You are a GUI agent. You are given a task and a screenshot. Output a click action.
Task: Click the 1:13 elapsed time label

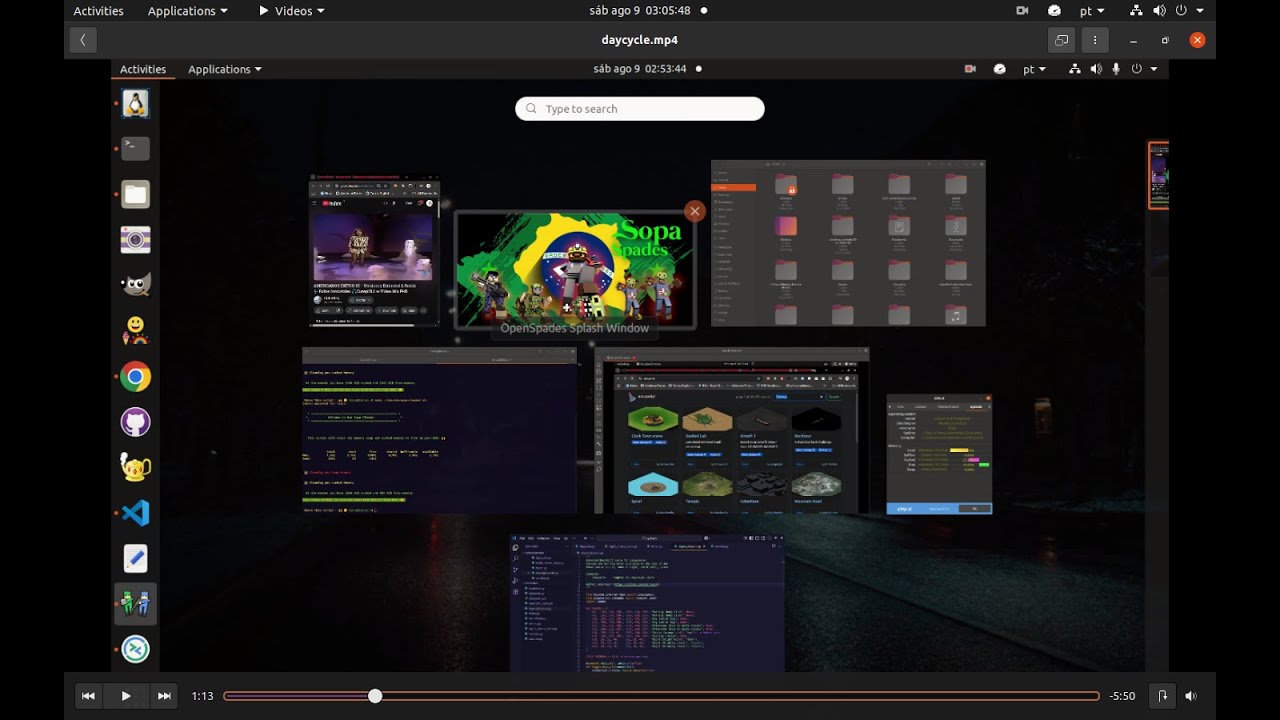pos(203,696)
